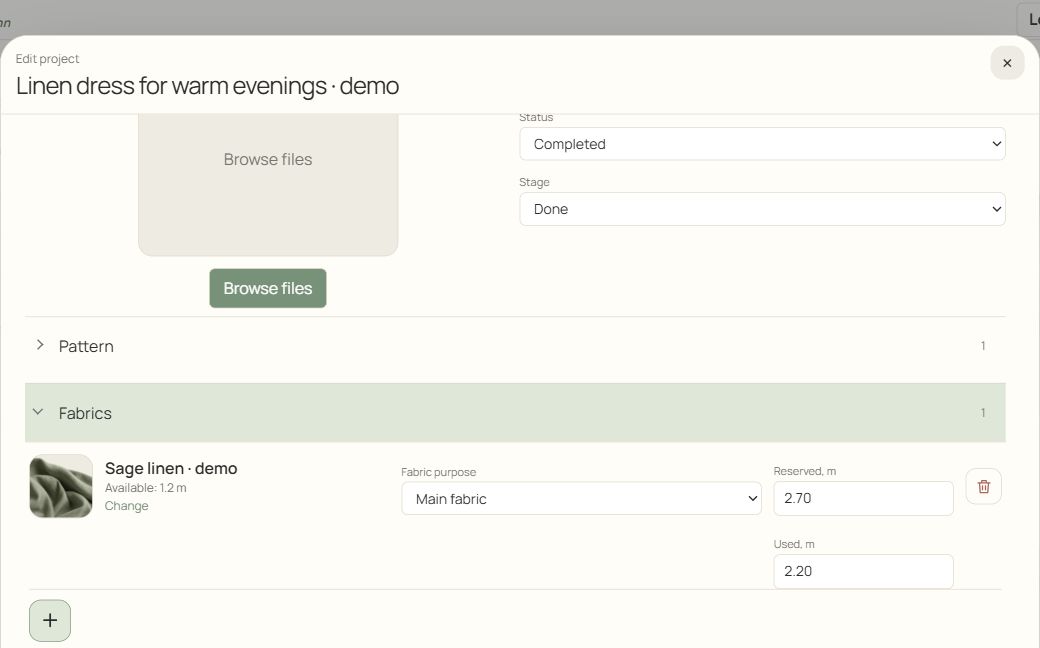Click the Edit project label

tap(48, 59)
